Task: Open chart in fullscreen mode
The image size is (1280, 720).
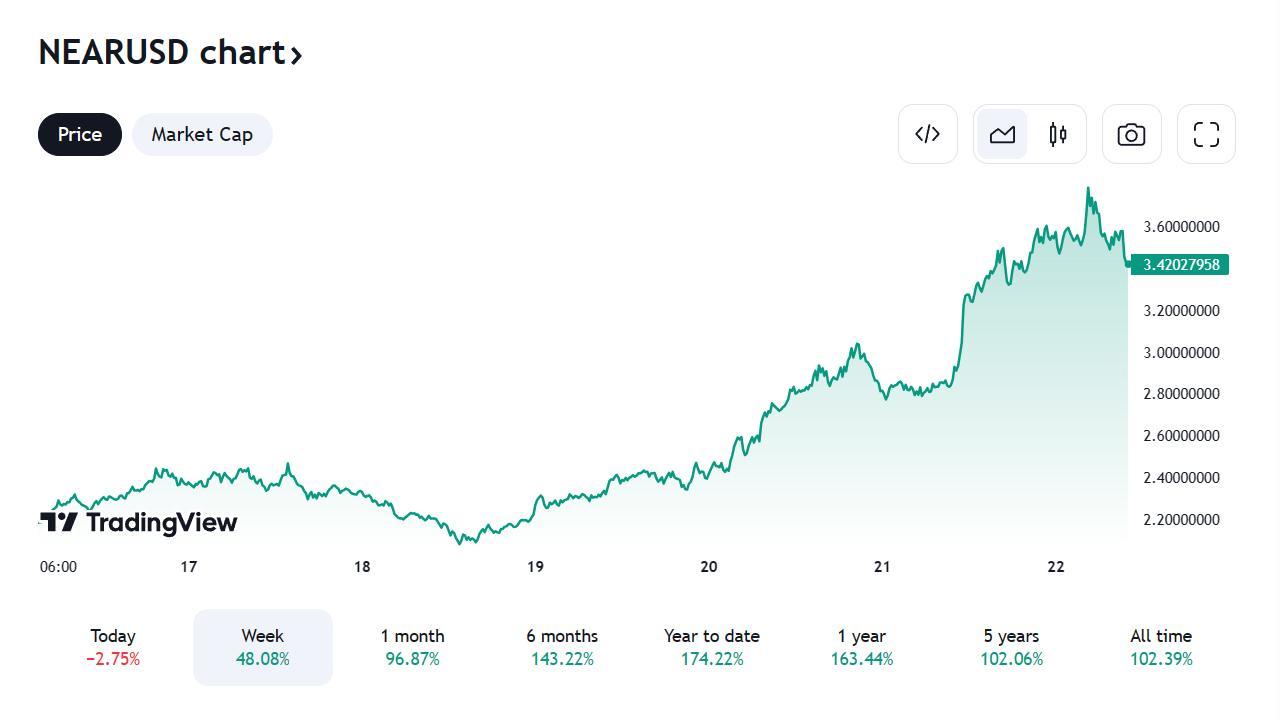Action: pyautogui.click(x=1206, y=134)
